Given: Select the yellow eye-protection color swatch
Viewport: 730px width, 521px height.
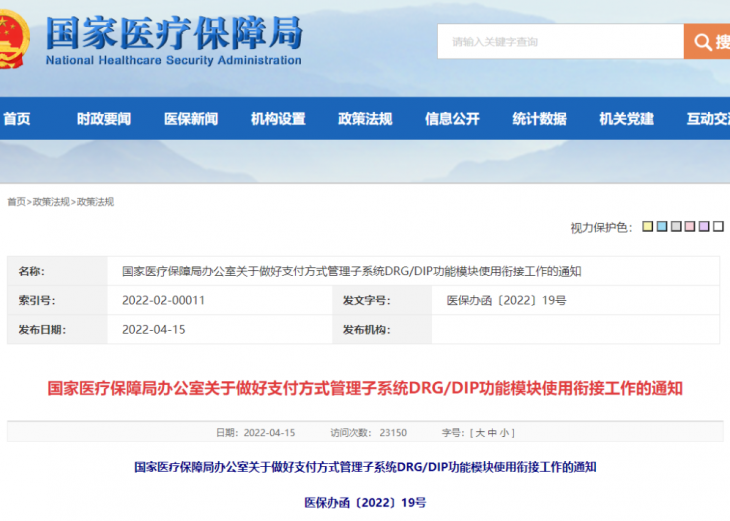Looking at the screenshot, I should [x=648, y=227].
